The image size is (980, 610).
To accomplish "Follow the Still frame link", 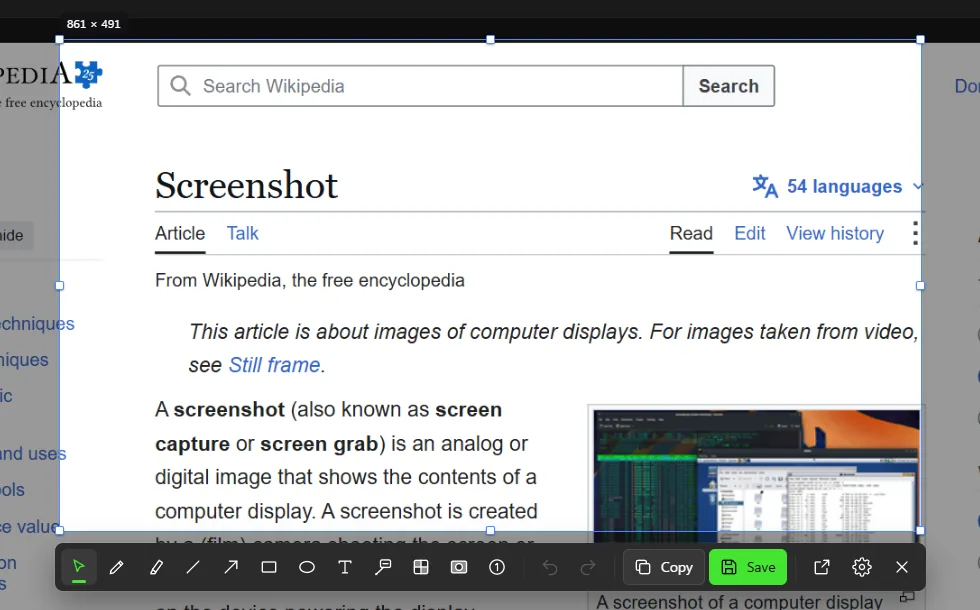I will (274, 365).
